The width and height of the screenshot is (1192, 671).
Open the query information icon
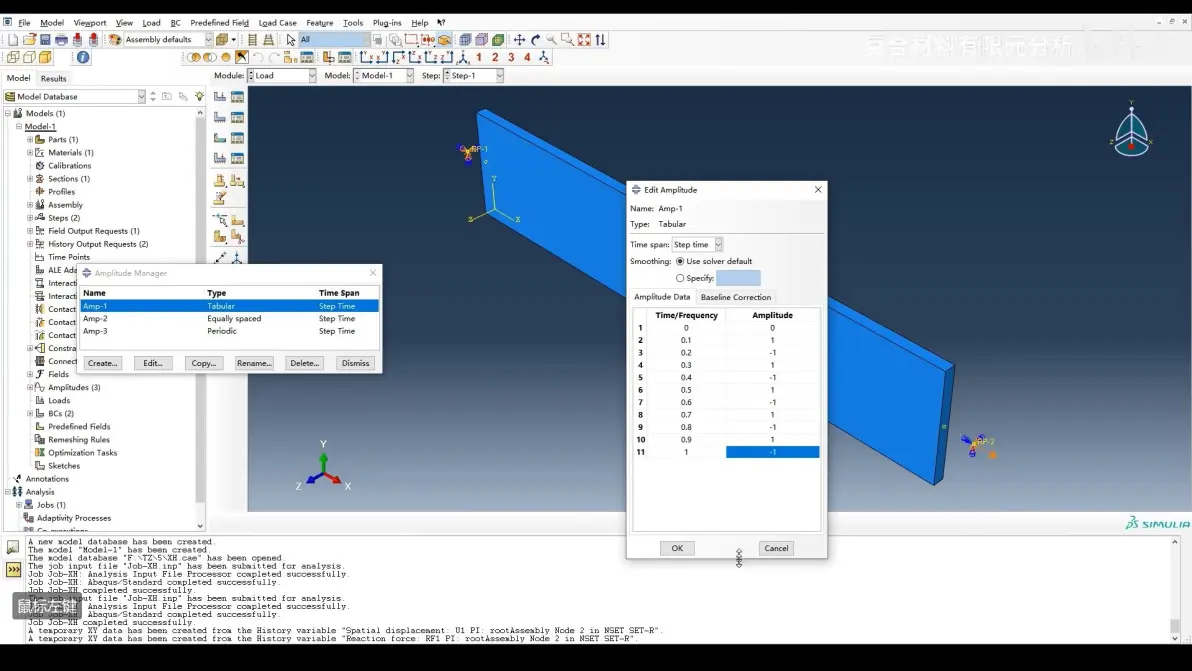point(83,57)
